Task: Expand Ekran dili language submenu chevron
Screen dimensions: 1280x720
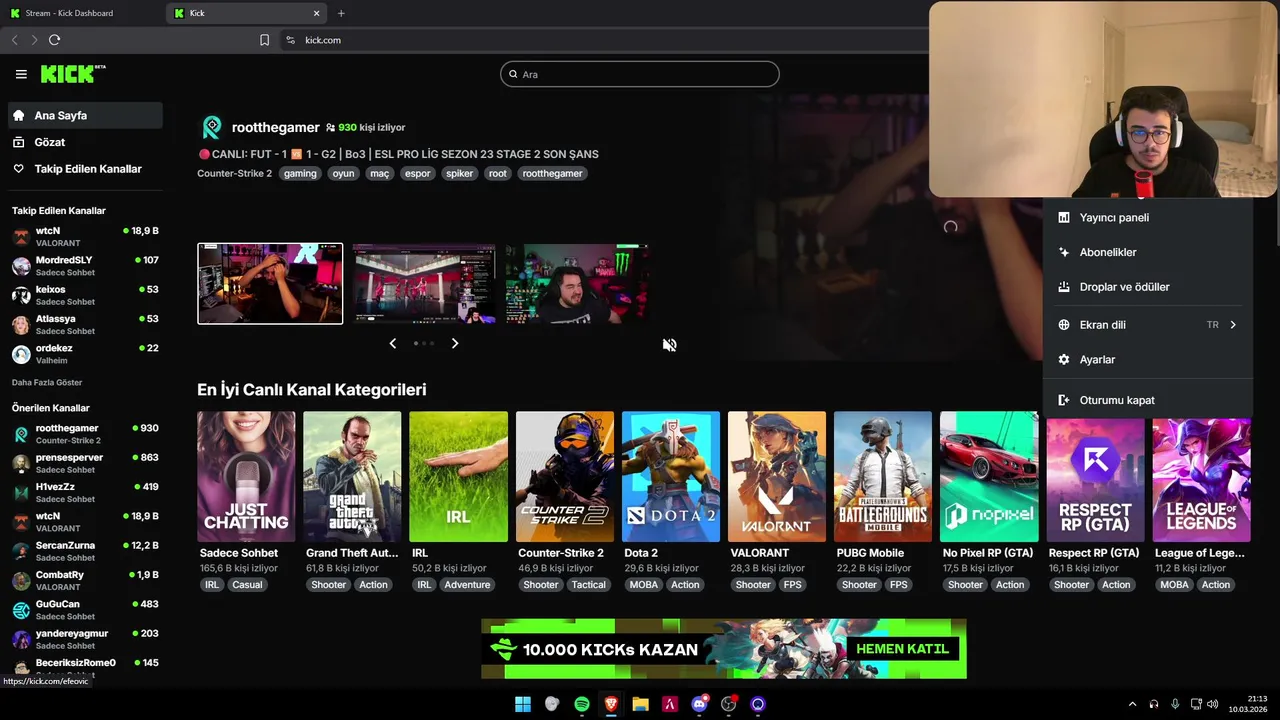Action: click(x=1233, y=325)
